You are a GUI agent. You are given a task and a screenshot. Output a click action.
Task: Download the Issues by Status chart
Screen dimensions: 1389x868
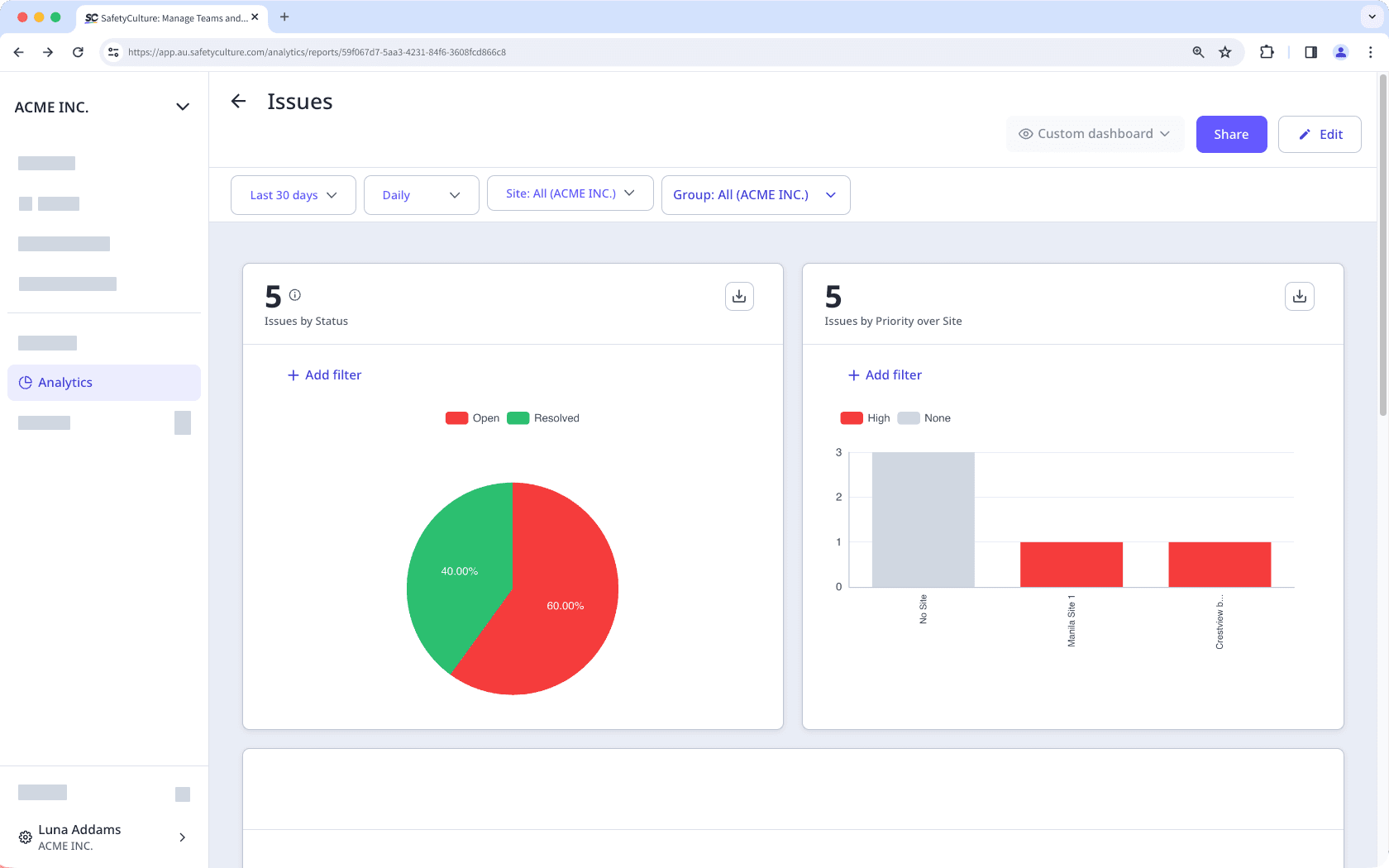[738, 296]
